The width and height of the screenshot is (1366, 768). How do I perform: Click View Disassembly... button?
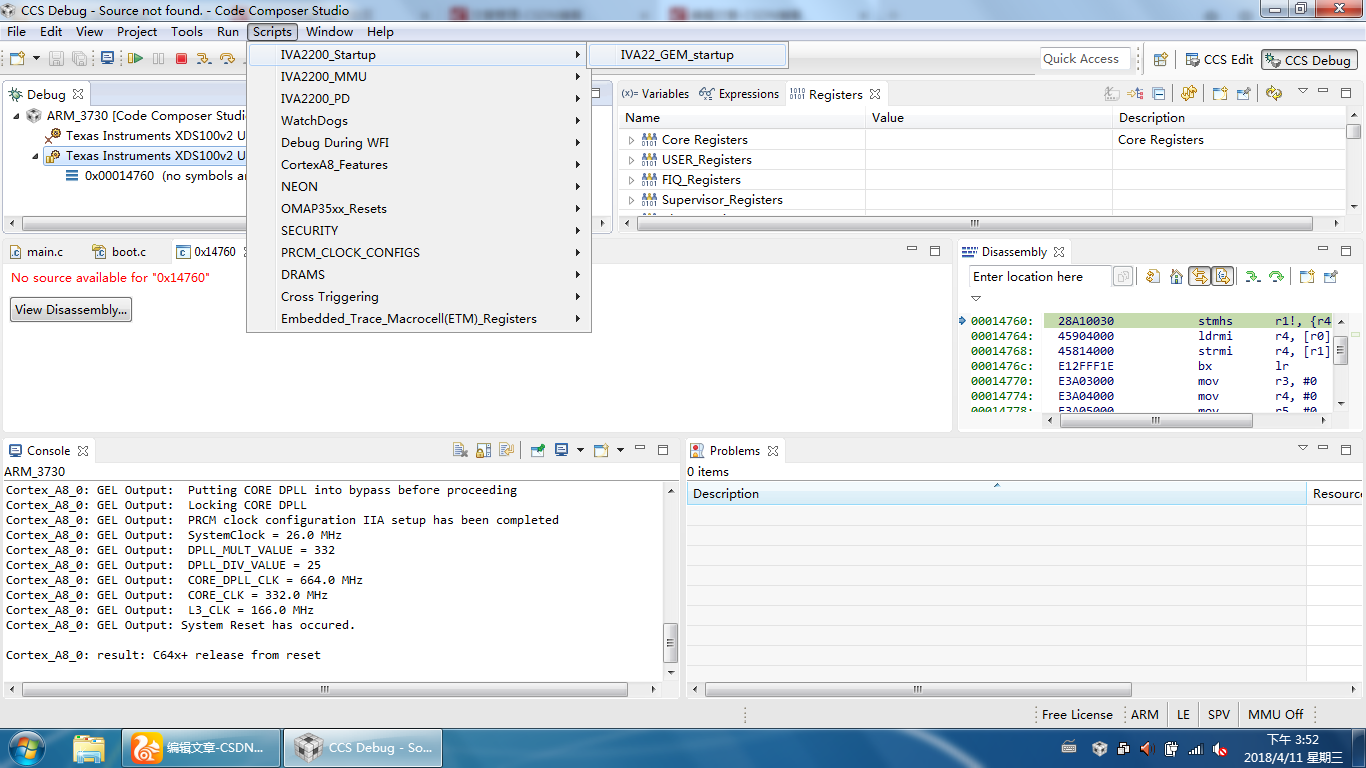pos(71,310)
